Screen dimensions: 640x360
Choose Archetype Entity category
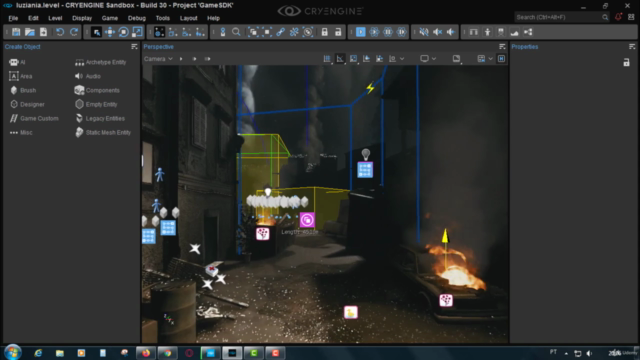[x=101, y=62]
